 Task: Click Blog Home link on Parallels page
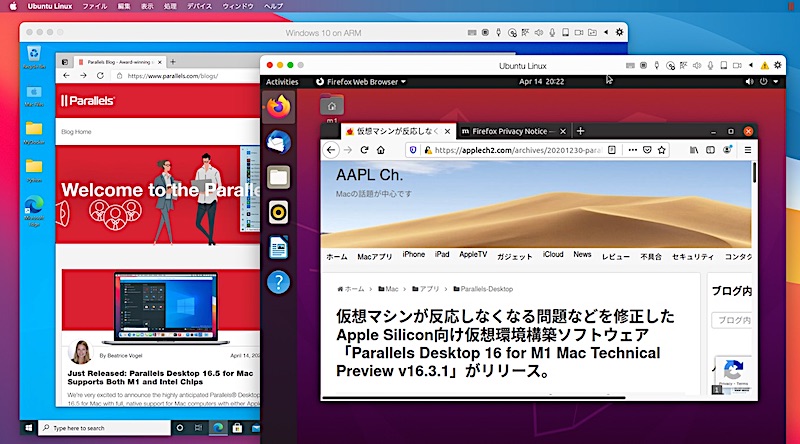click(76, 132)
